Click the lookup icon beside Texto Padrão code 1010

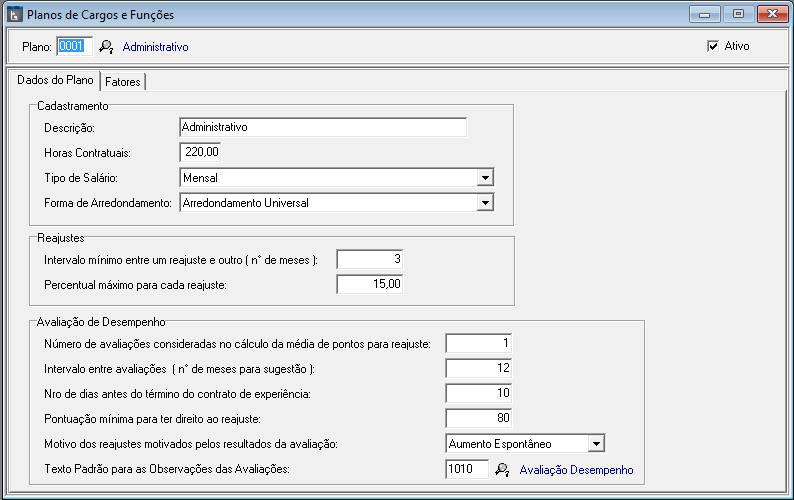502,470
